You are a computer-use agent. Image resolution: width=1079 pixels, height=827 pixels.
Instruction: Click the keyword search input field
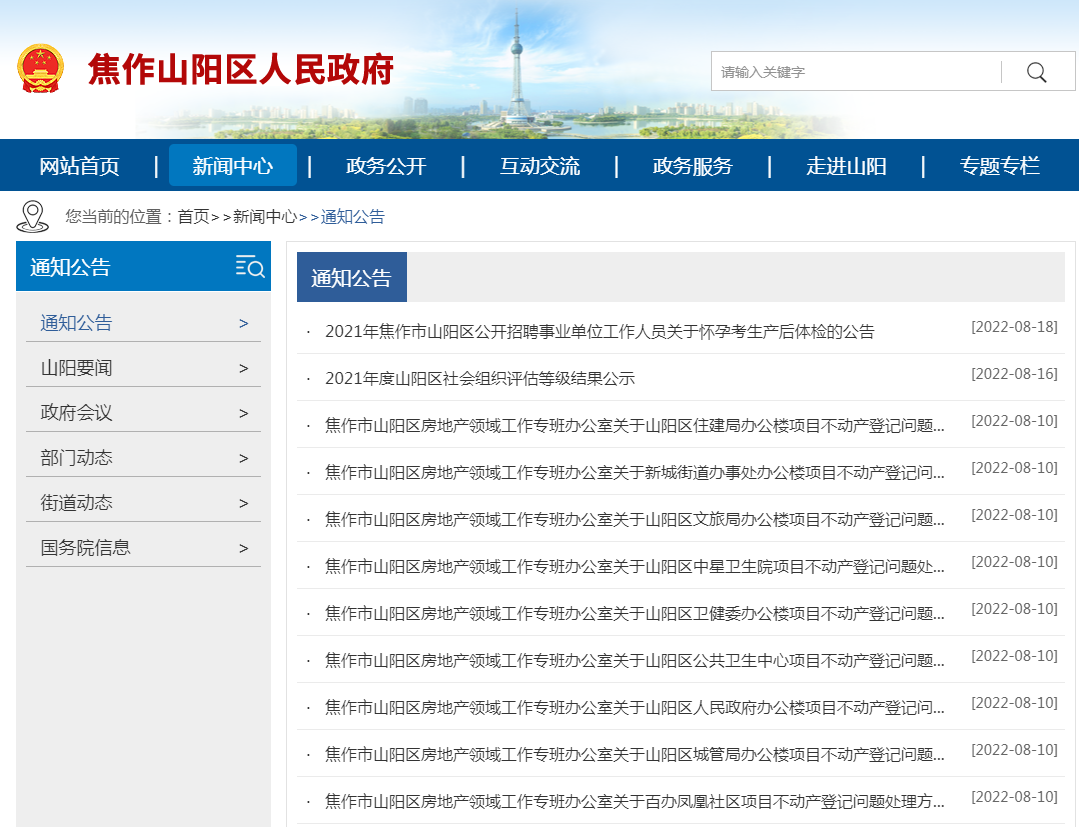855,72
